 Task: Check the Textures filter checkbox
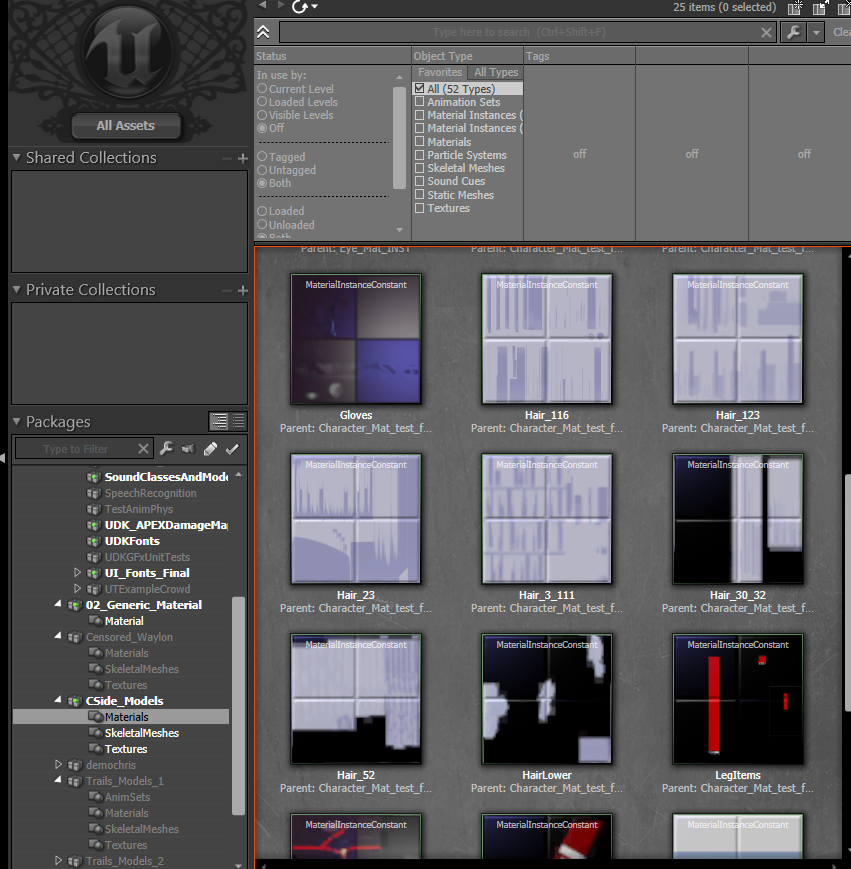419,208
